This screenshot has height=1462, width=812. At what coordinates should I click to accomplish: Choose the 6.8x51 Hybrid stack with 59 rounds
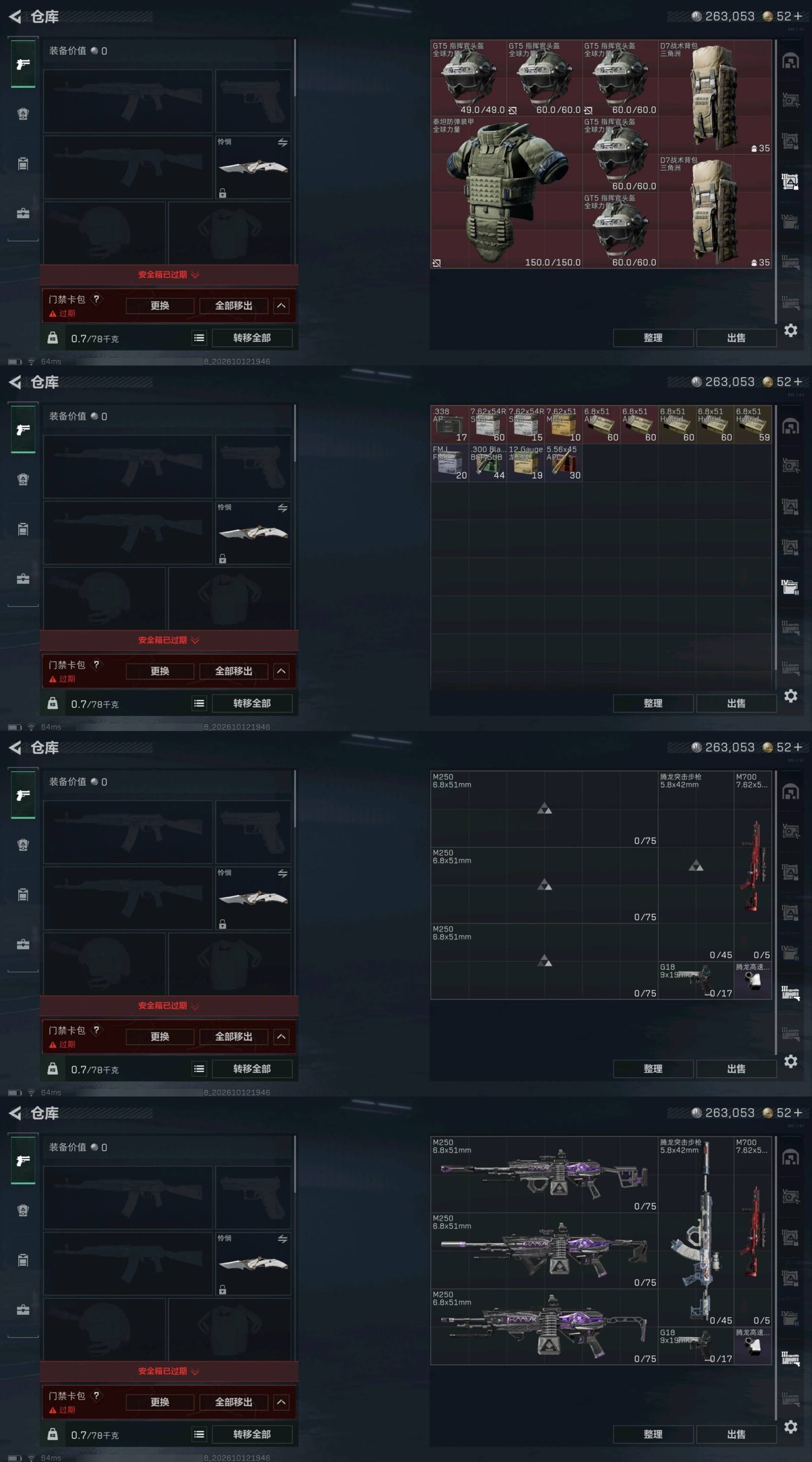point(753,424)
